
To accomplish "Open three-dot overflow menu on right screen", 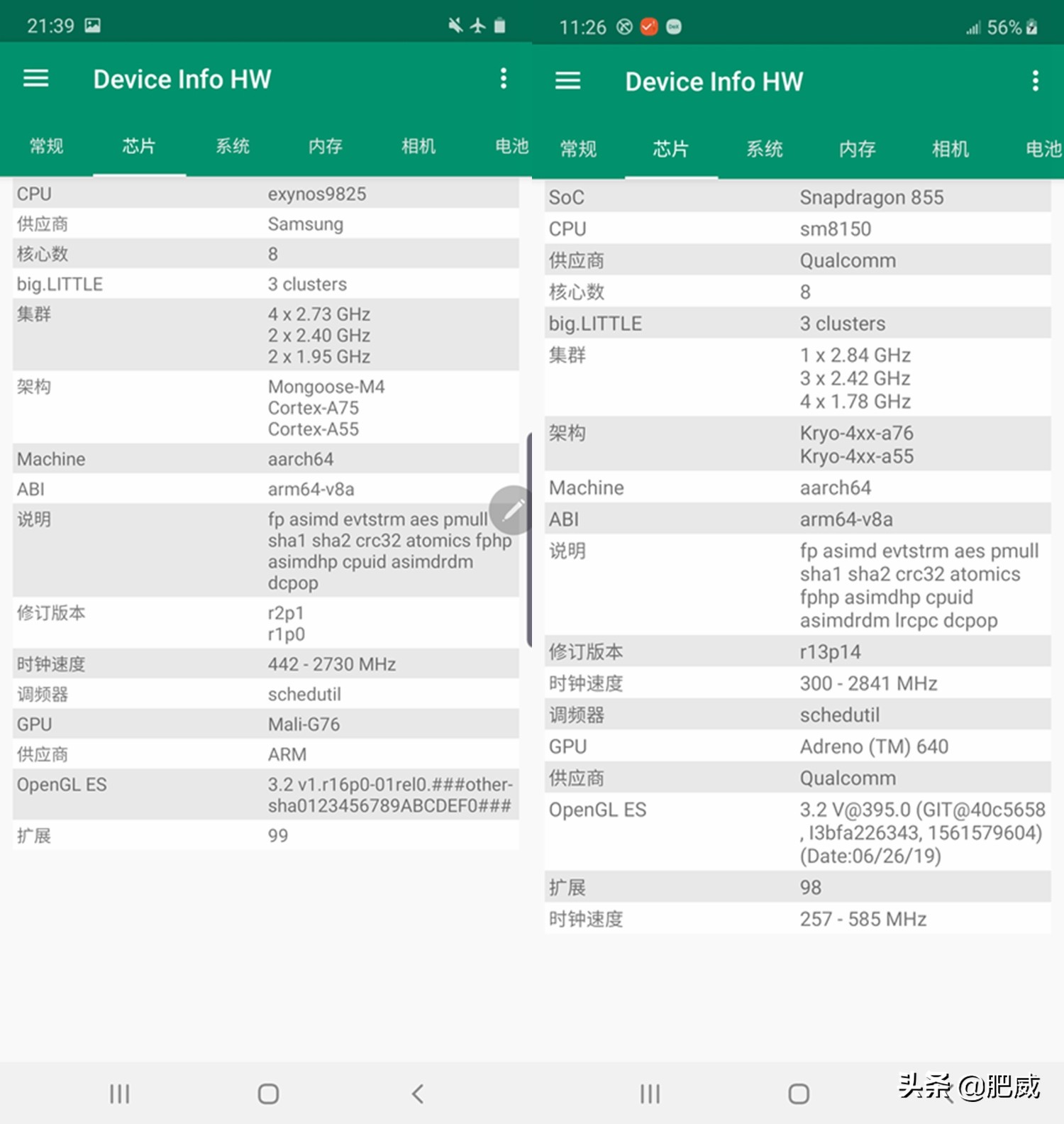I will (1036, 80).
